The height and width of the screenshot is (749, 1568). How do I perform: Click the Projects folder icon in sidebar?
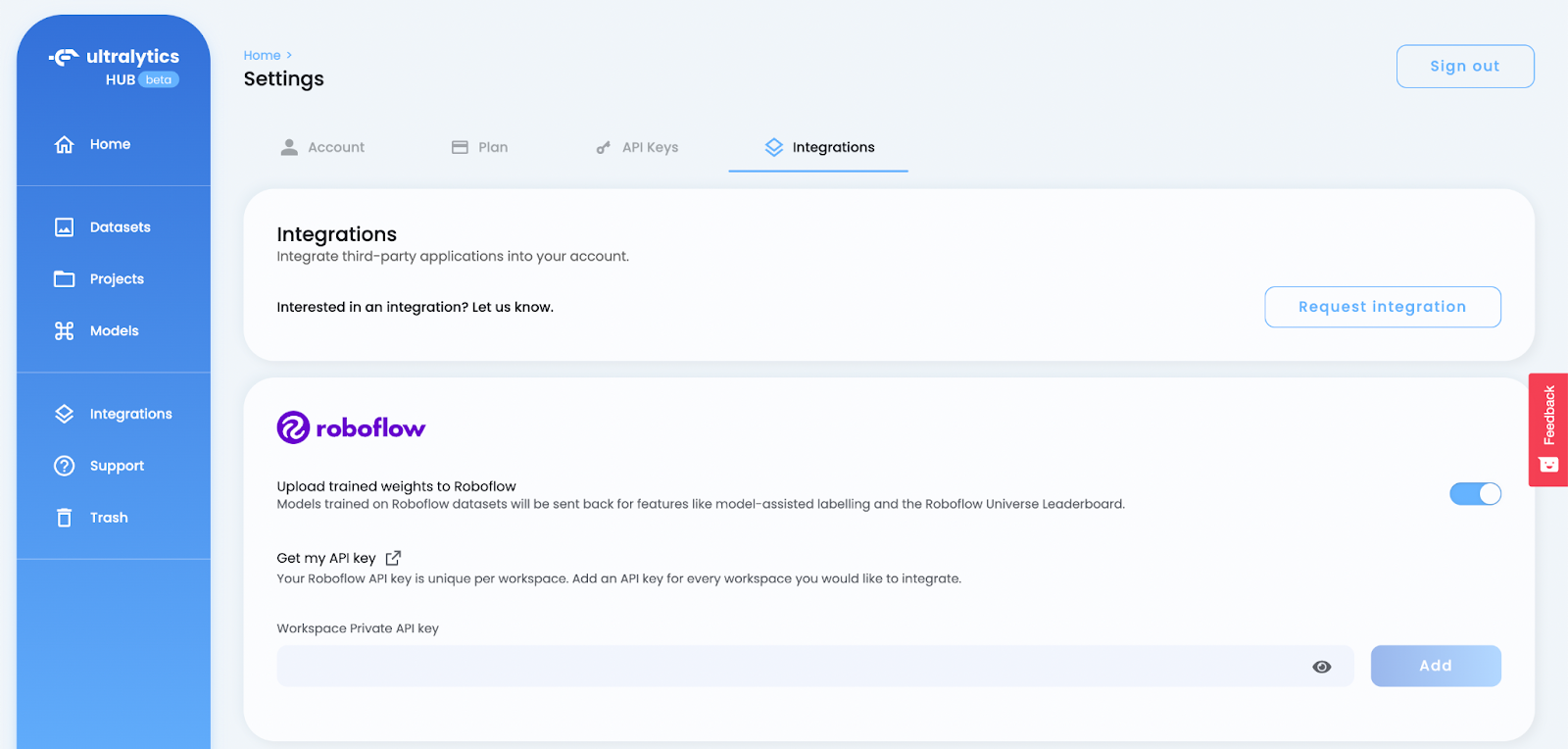click(65, 279)
